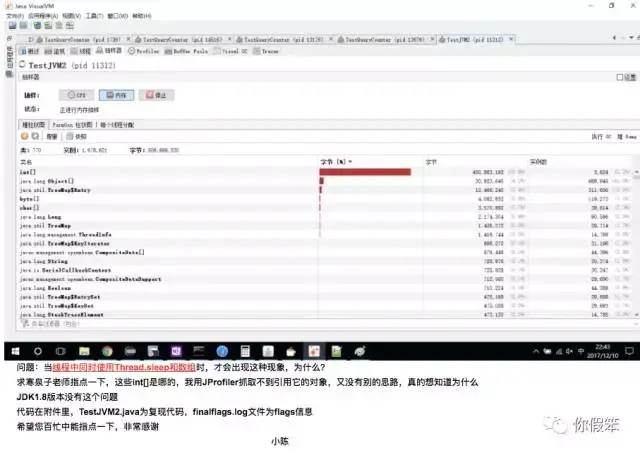Open the Visual GC sub-tab
Screen dimensions: 640x453
(x=230, y=51)
